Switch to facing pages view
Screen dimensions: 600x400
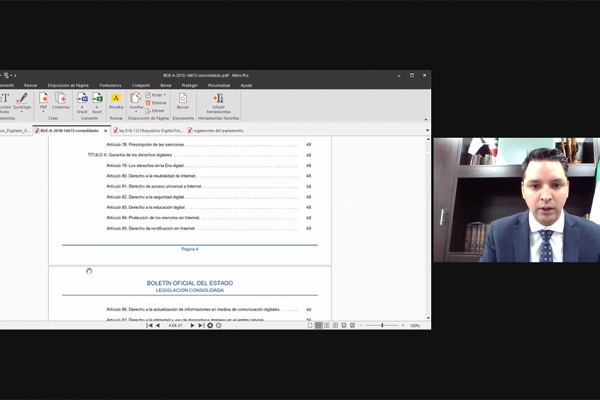327,325
